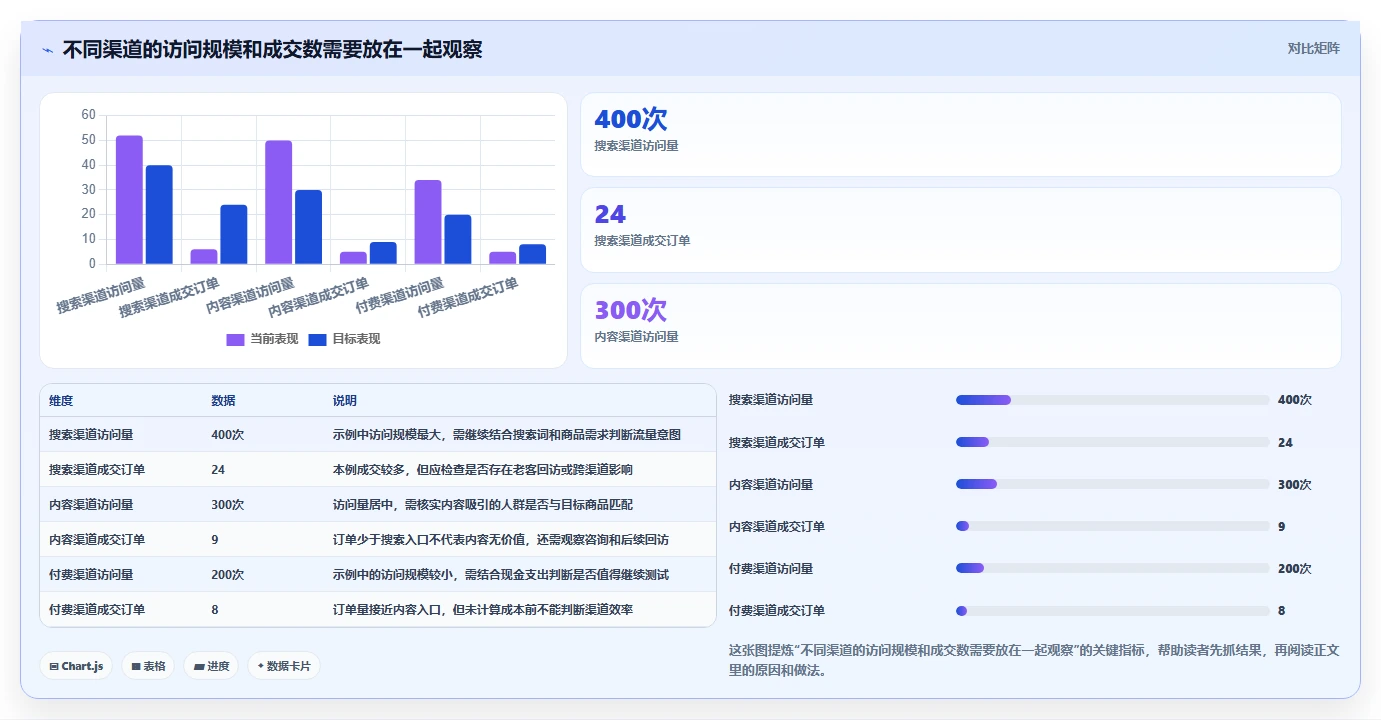This screenshot has height=720, width=1381.
Task: Click the summary paragraph starting 这张图提炼
Action: [1034, 660]
